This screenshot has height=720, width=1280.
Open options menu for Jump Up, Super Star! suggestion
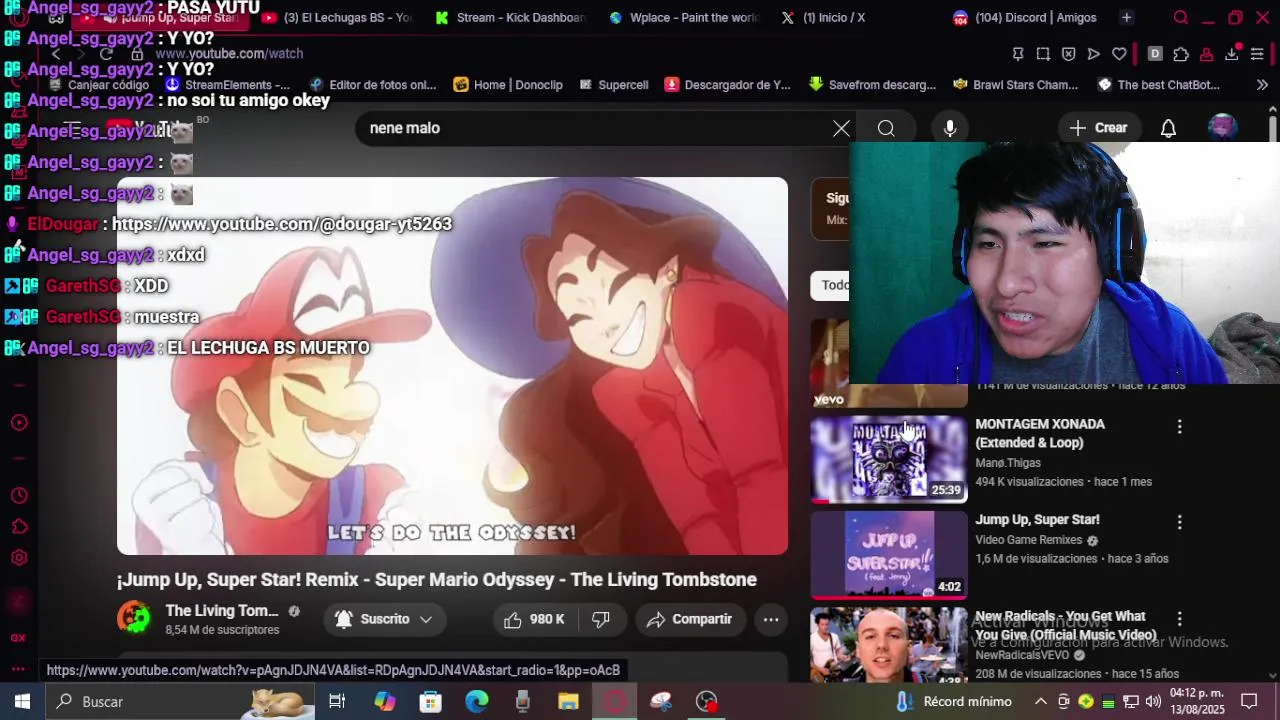1179,522
